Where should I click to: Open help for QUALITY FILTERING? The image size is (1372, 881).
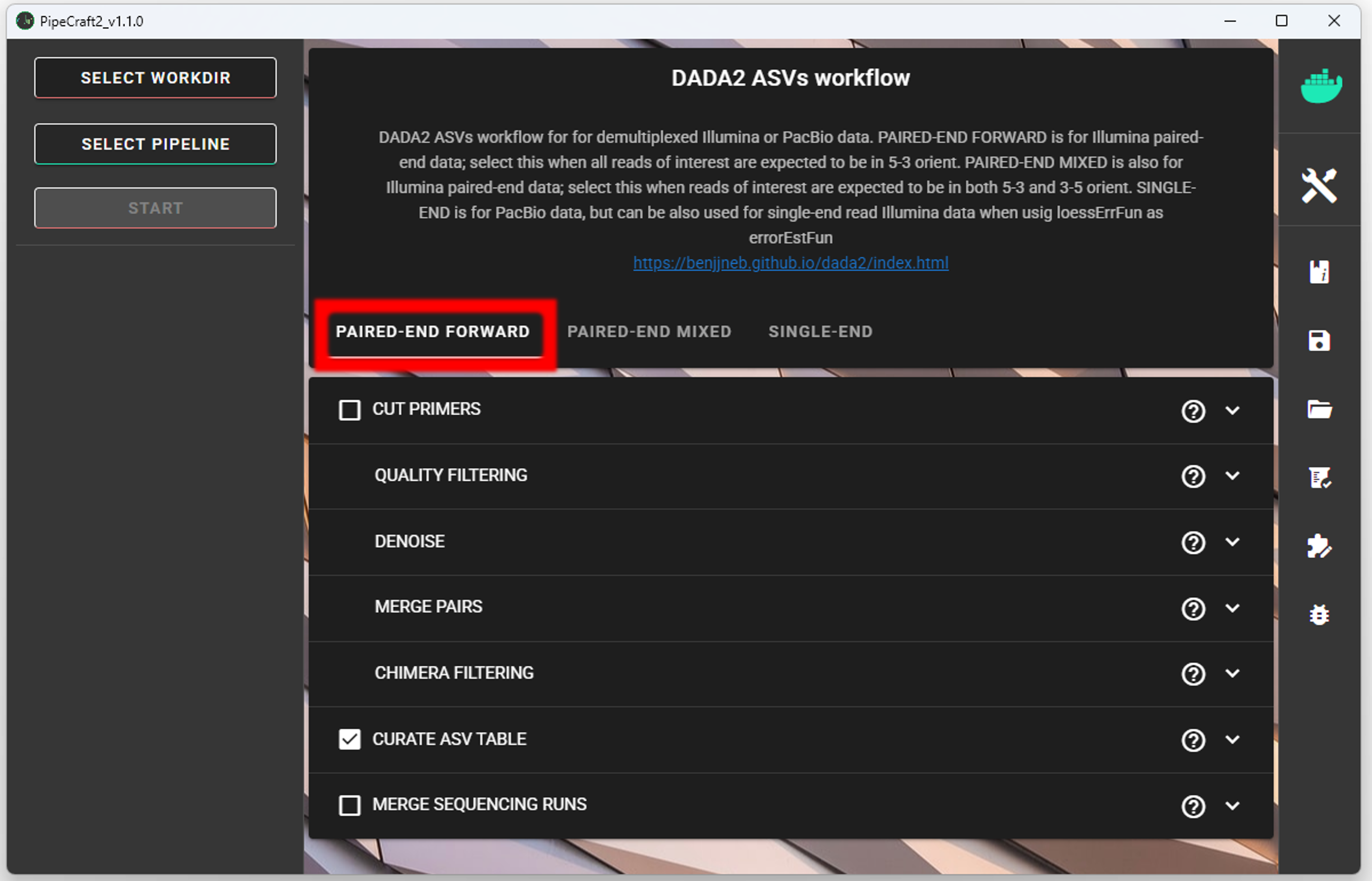[x=1193, y=476]
